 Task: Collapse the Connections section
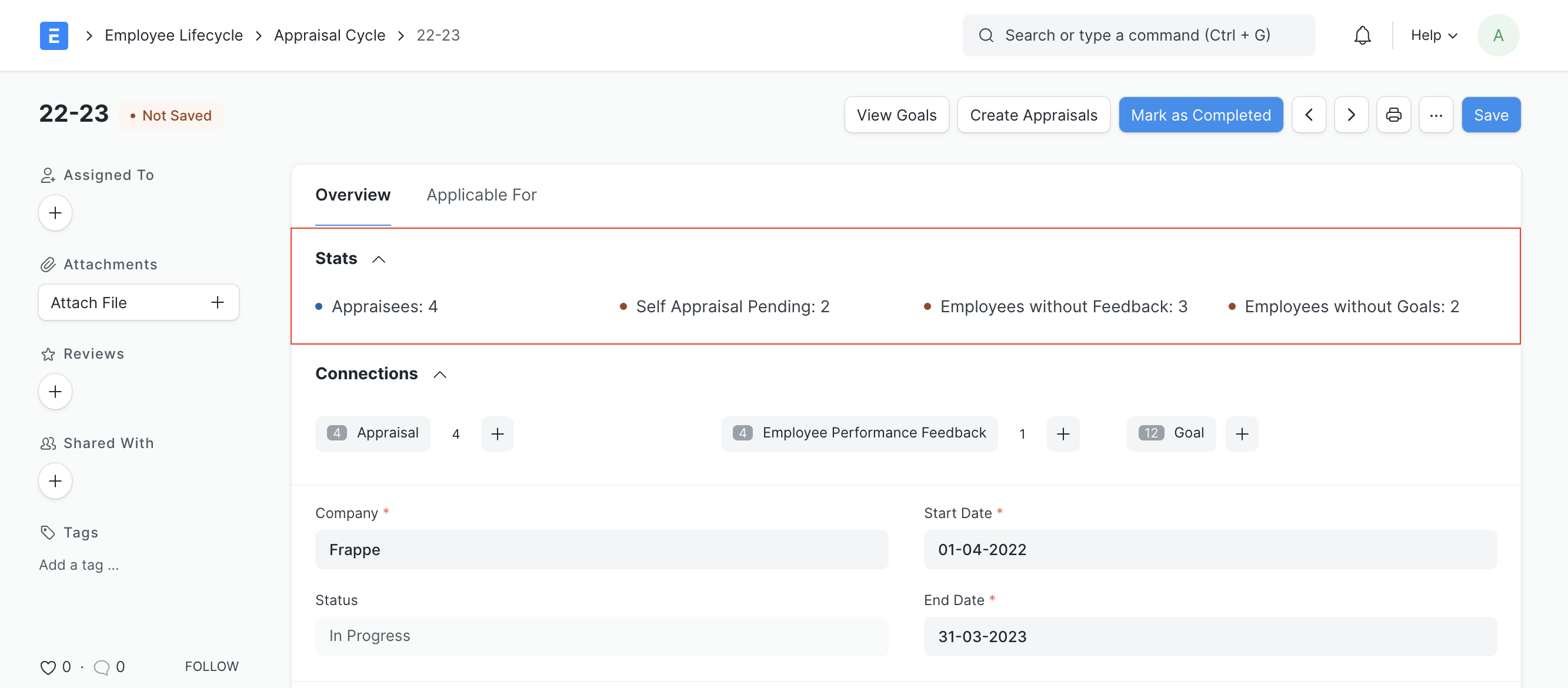[x=439, y=374]
